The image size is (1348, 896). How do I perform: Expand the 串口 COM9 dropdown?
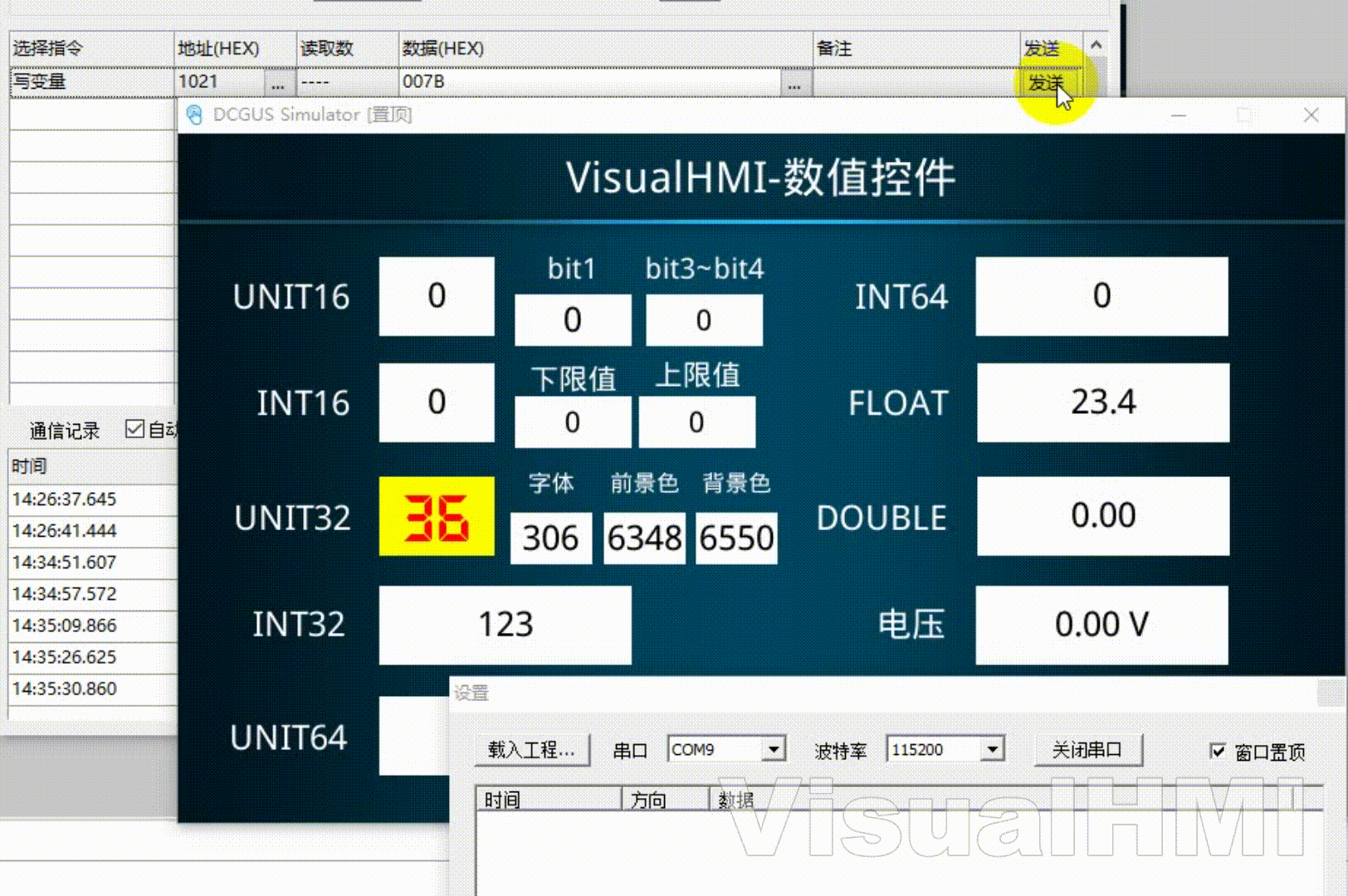coord(773,750)
